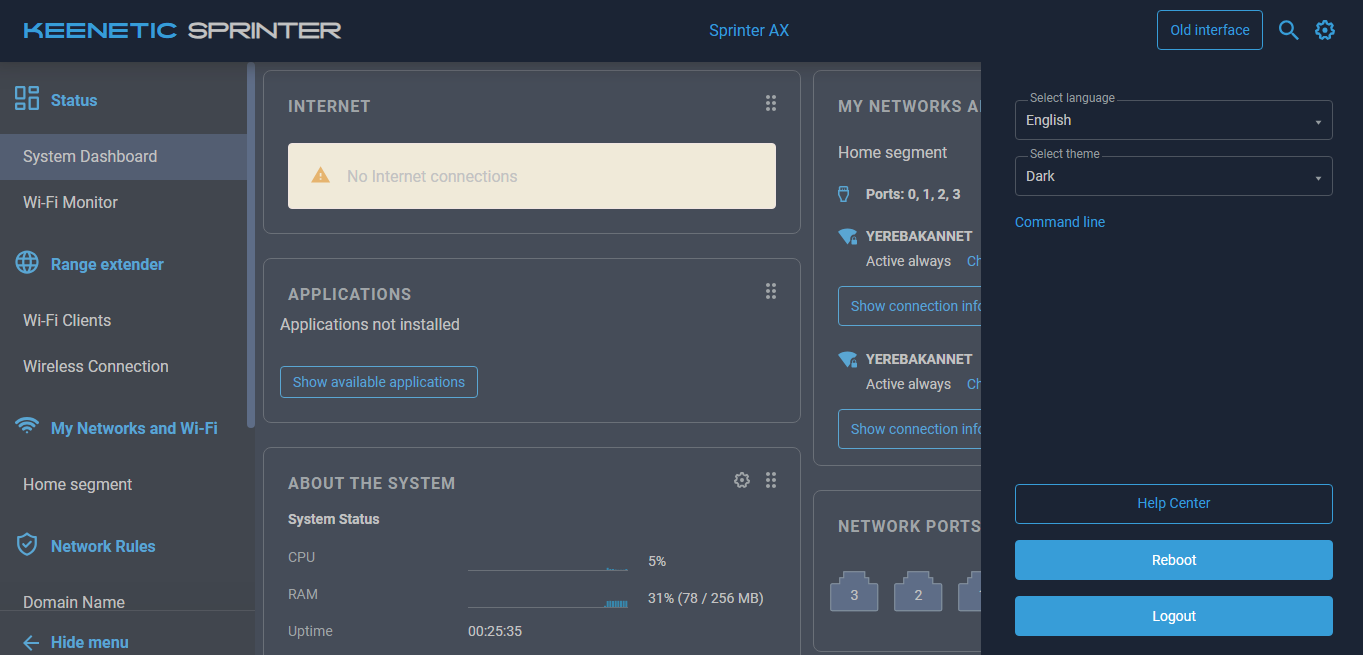Select My Networks and Wi-Fi section header
Screen dimensions: 1363x655
point(134,428)
